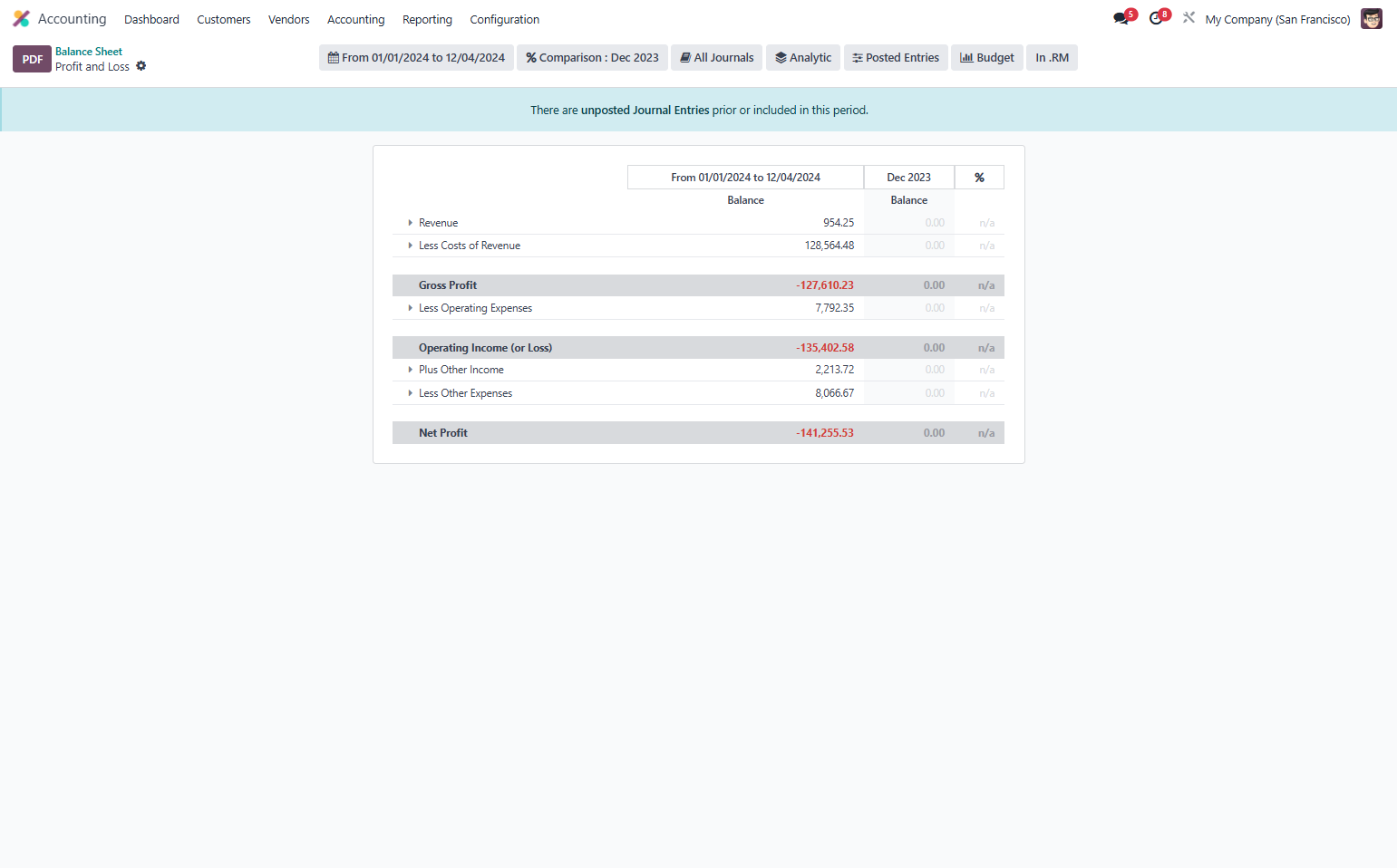Click Less Costs of Revenue balance 128,564.48
1397x868 pixels.
(x=829, y=246)
